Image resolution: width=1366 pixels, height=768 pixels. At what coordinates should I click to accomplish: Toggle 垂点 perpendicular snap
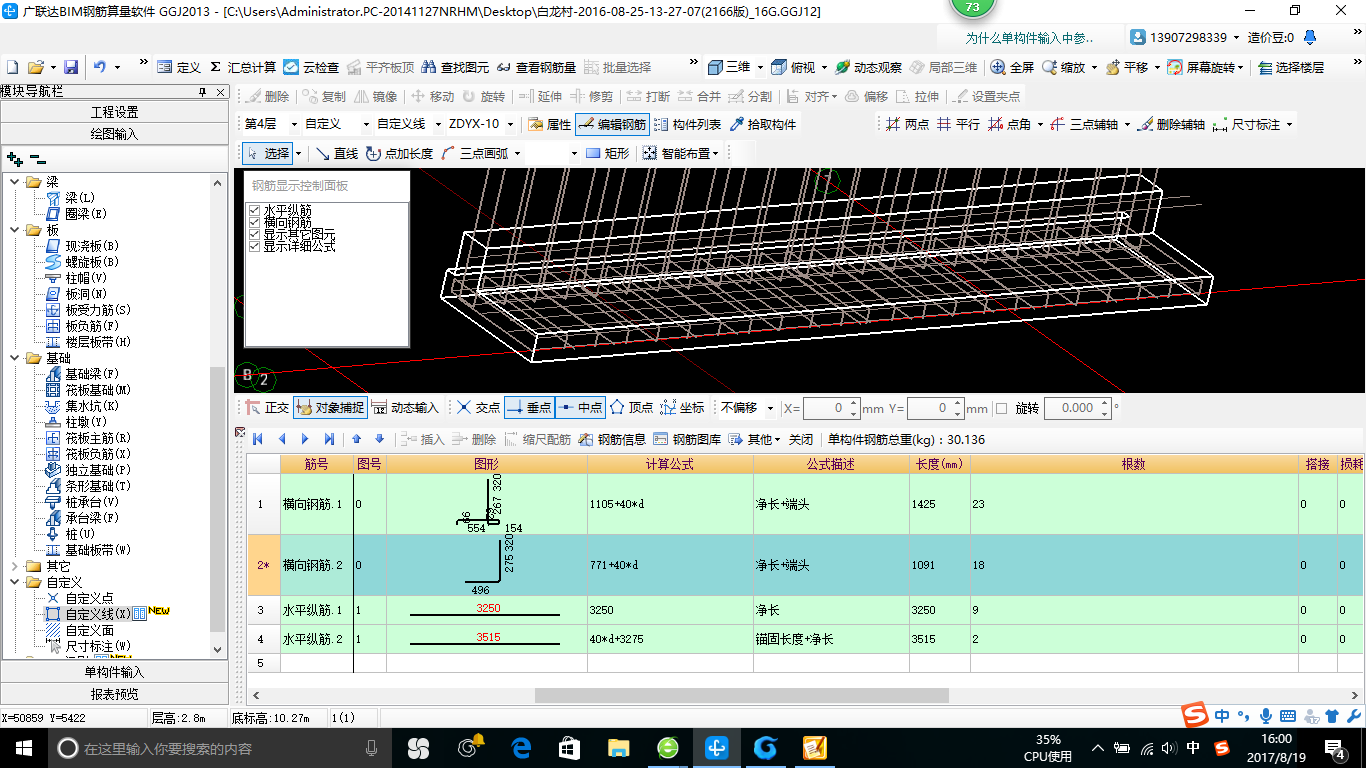coord(529,407)
